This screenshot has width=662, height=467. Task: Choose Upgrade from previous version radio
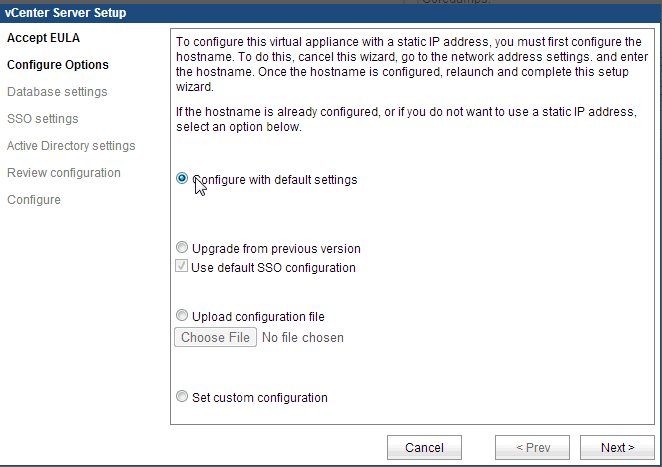182,248
